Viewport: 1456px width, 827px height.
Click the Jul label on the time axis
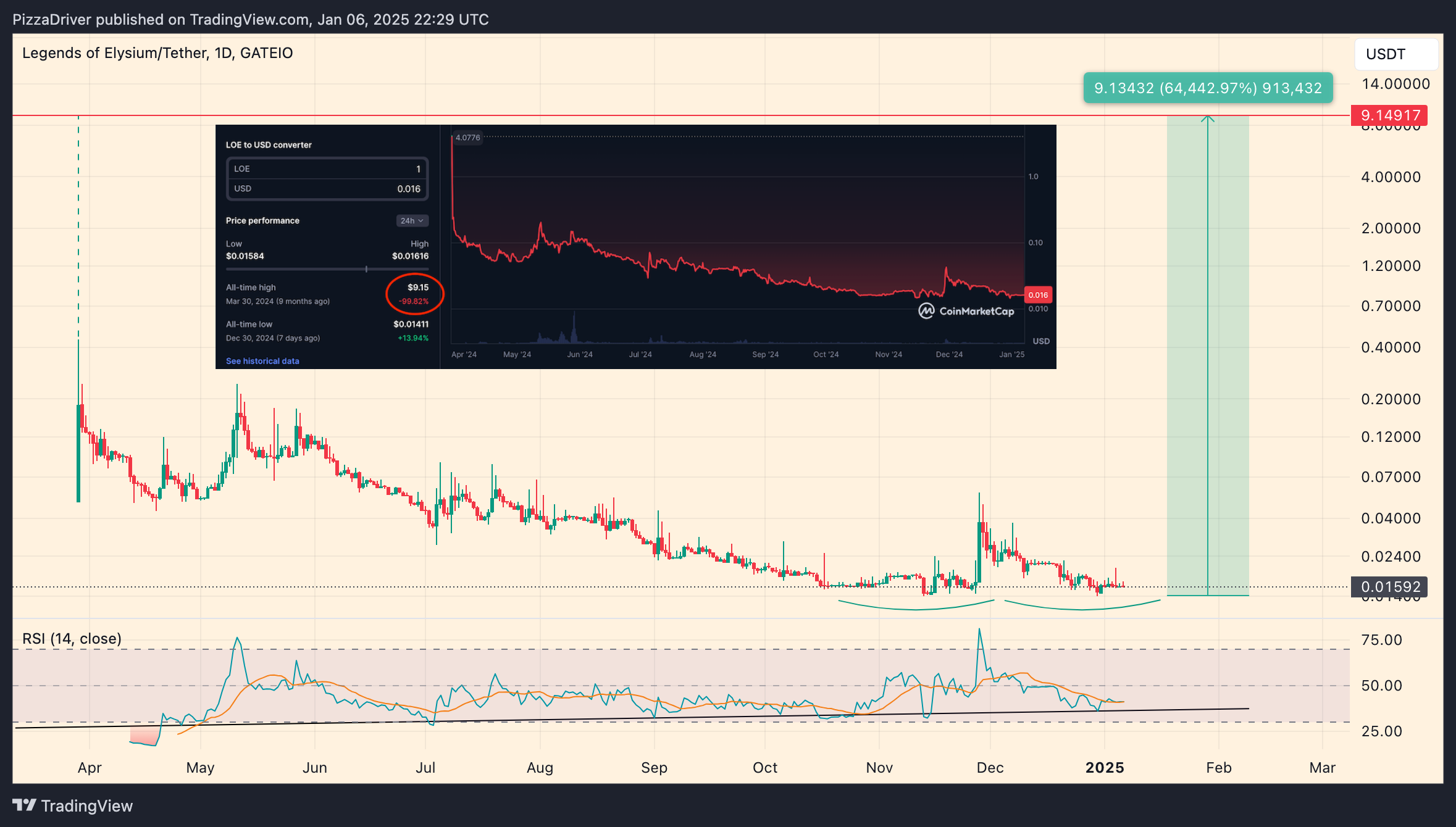(x=425, y=767)
